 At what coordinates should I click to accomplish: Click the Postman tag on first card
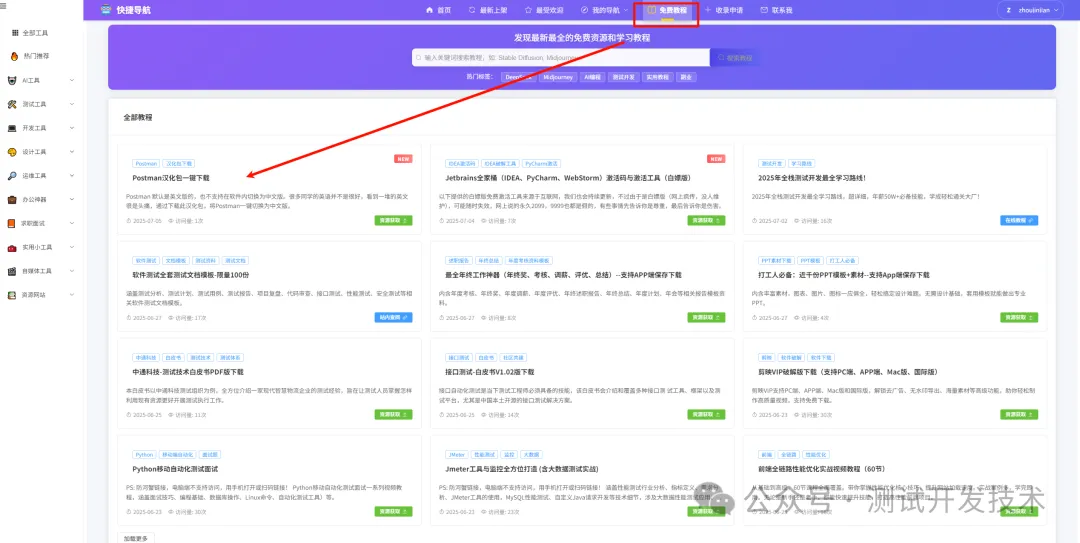tap(146, 164)
